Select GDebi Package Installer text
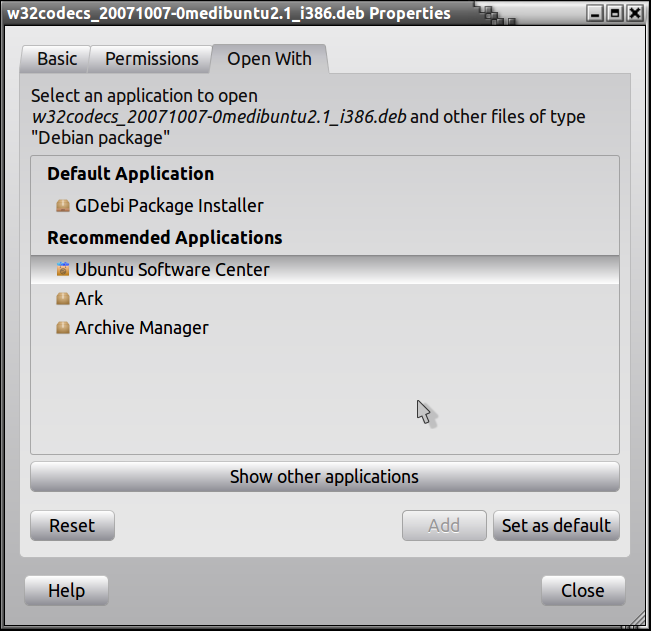651x631 pixels. 169,206
